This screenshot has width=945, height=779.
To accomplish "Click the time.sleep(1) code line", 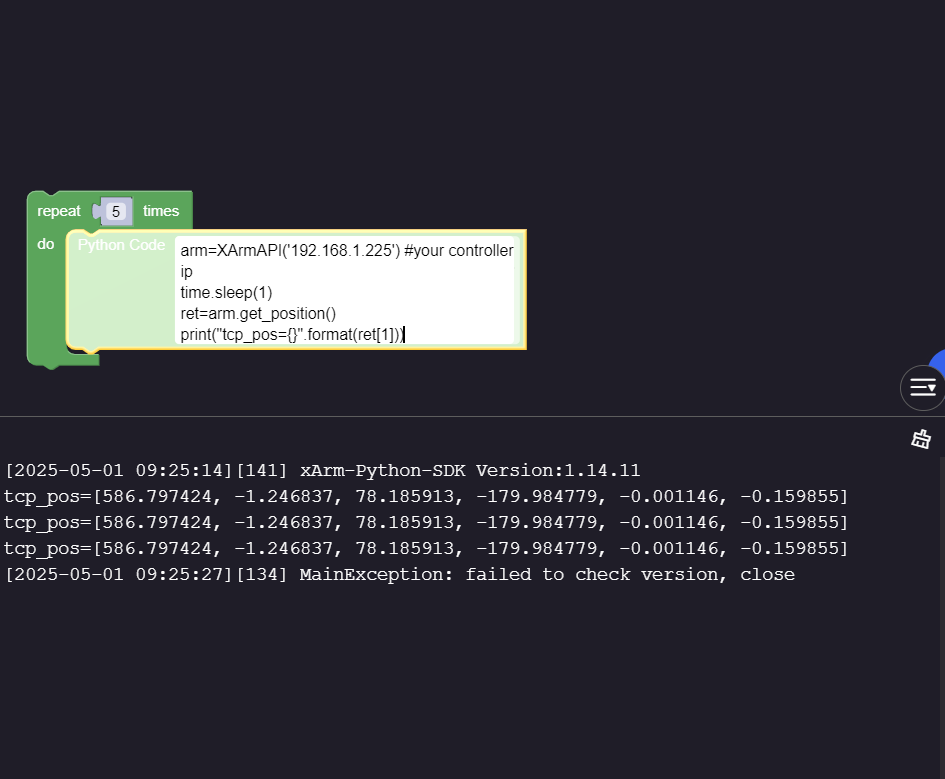I will 226,293.
